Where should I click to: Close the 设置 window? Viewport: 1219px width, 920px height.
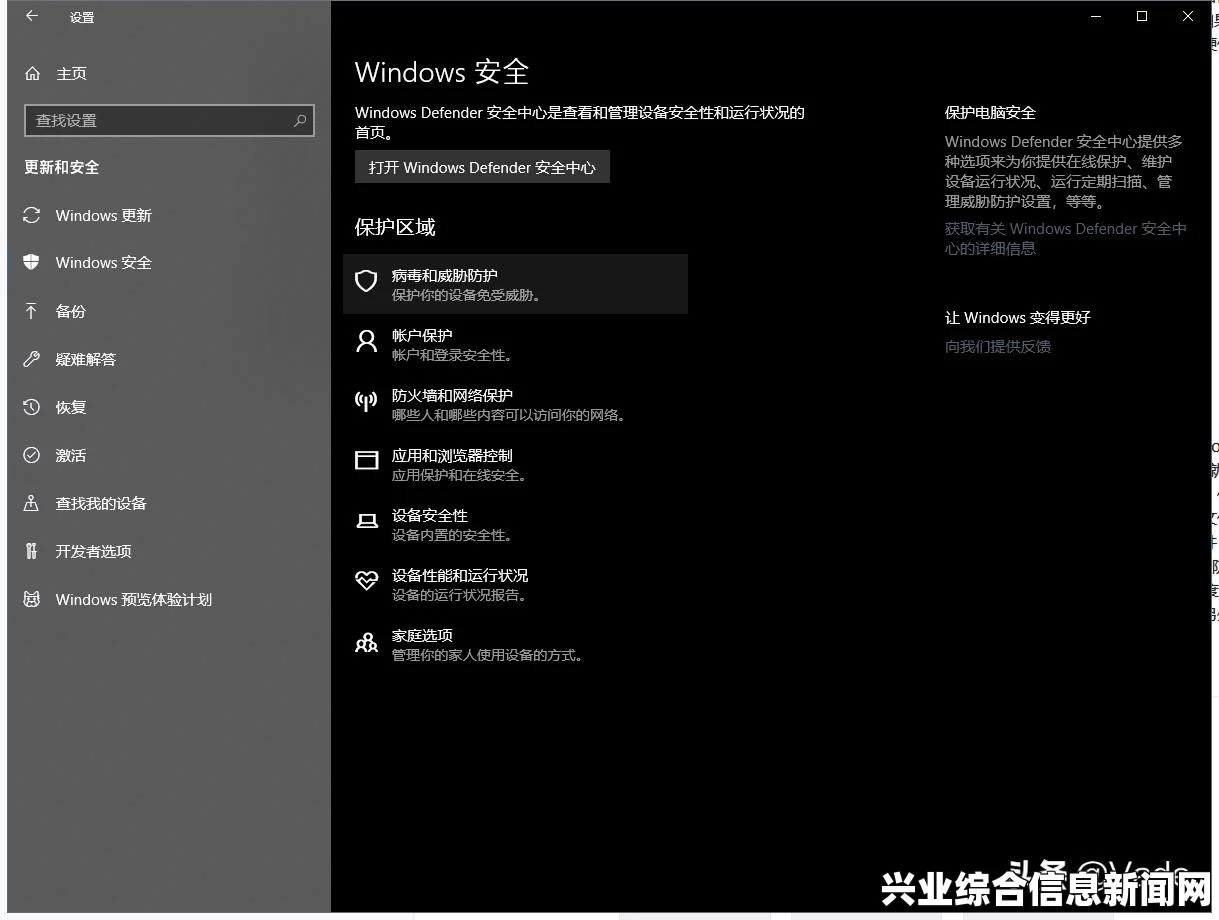tap(1188, 16)
